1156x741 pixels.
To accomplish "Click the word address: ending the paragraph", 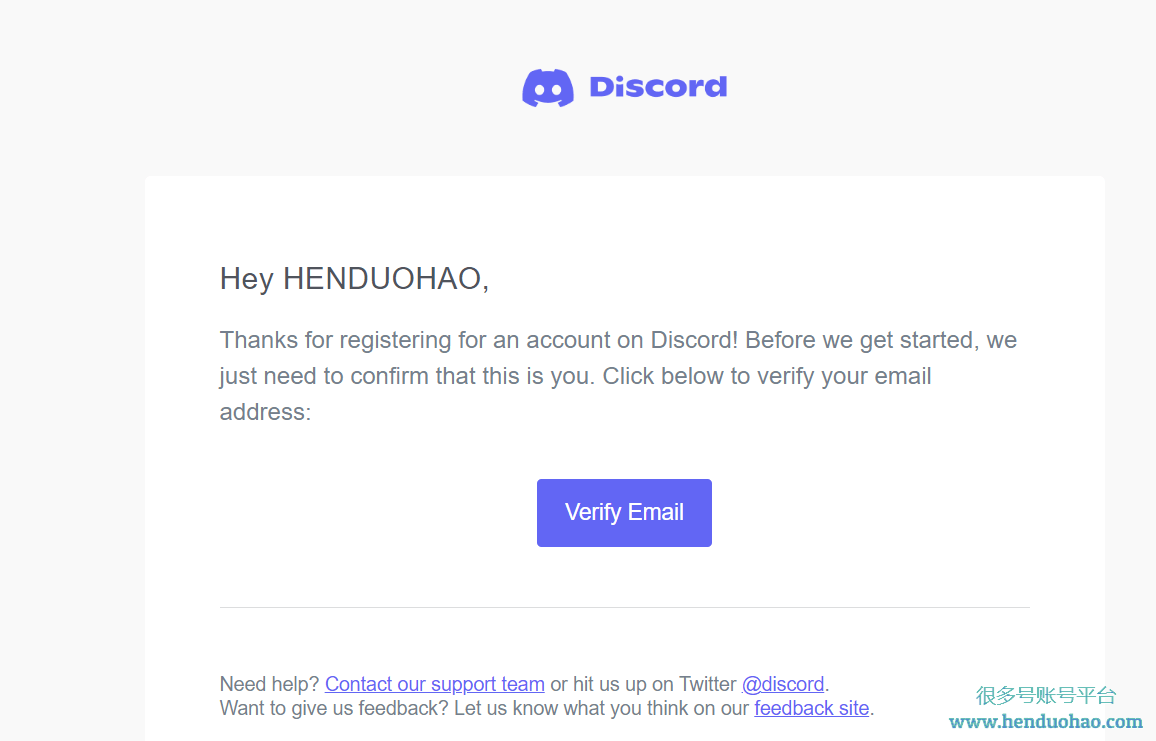I will pyautogui.click(x=265, y=412).
